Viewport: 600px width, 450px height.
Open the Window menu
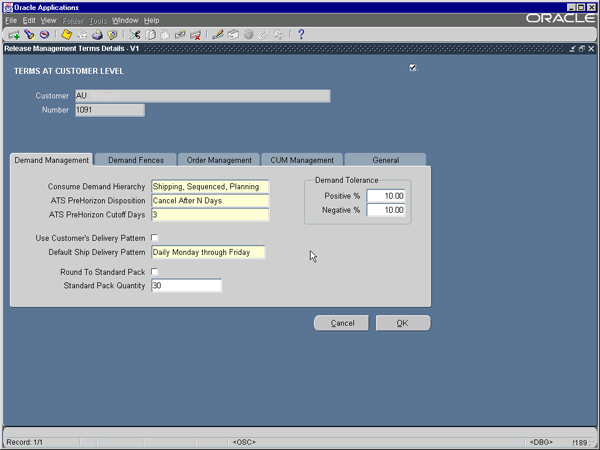(x=125, y=20)
